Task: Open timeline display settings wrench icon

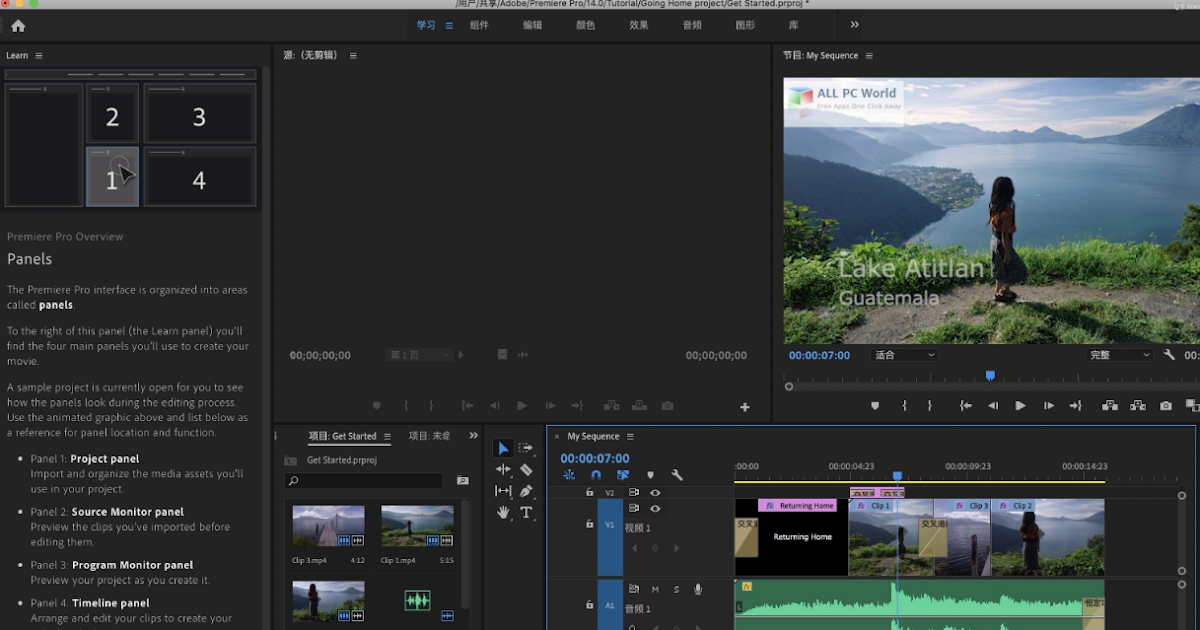Action: 676,475
